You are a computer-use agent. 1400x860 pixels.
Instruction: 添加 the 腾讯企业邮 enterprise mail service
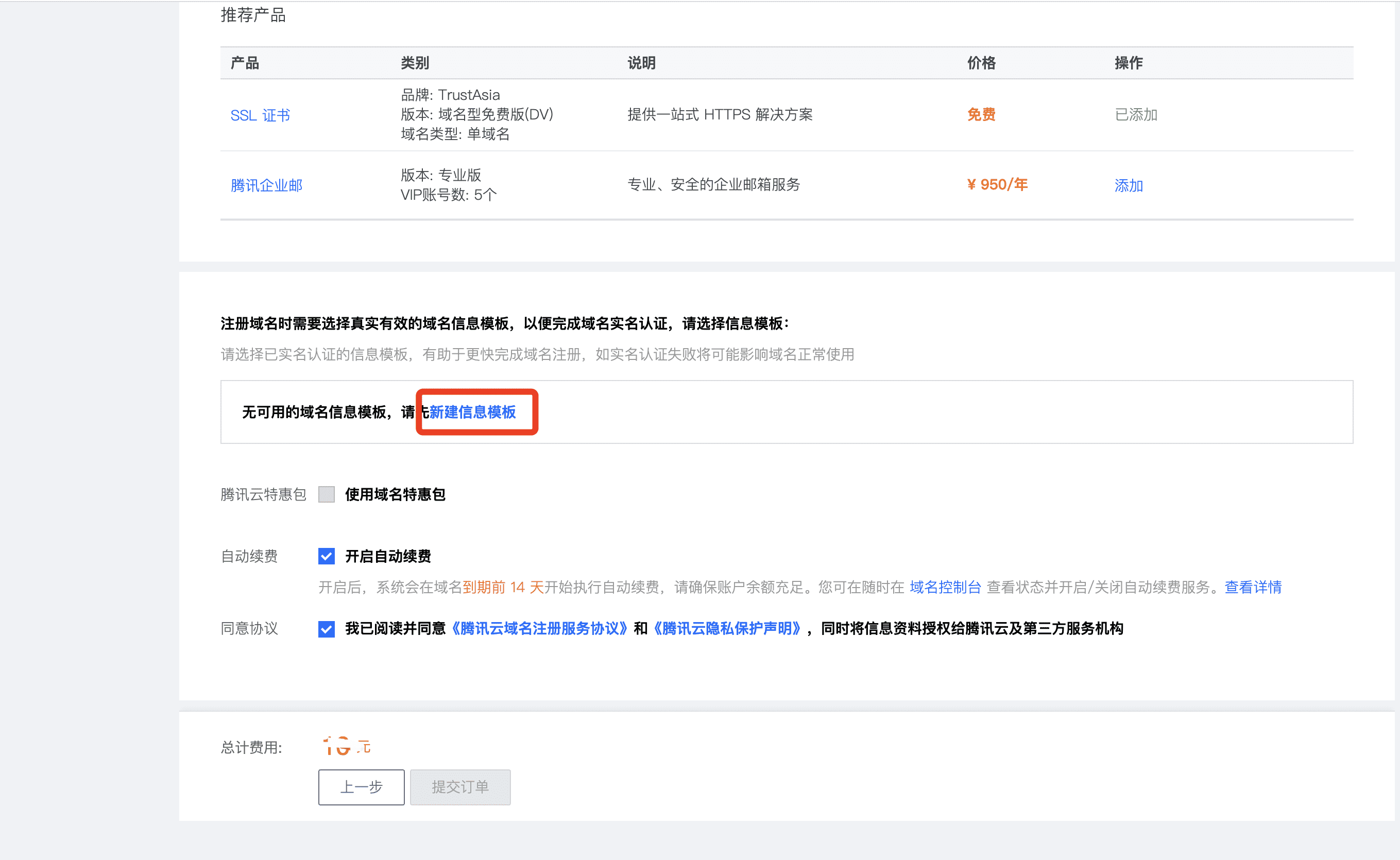tap(1128, 185)
